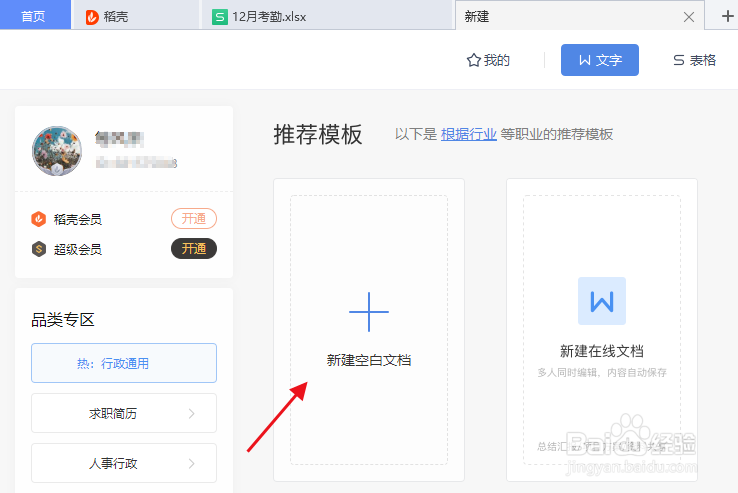Screen dimensions: 738x493
Task: Click the star icon next to 我的
Action: (473, 60)
